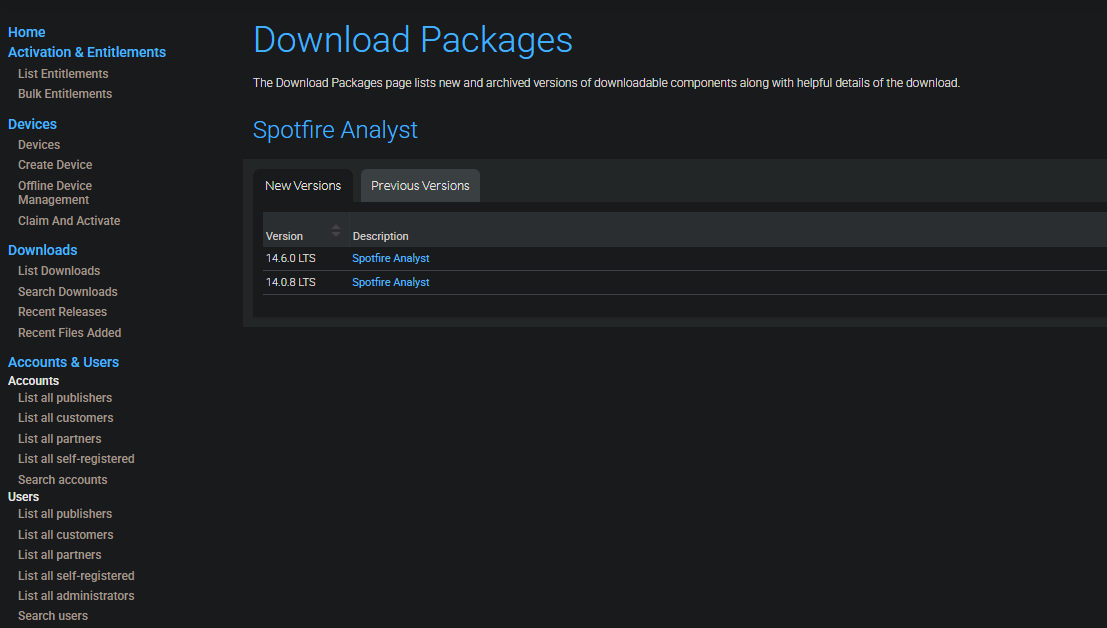Go to Search Downloads
The image size is (1107, 628).
point(68,292)
